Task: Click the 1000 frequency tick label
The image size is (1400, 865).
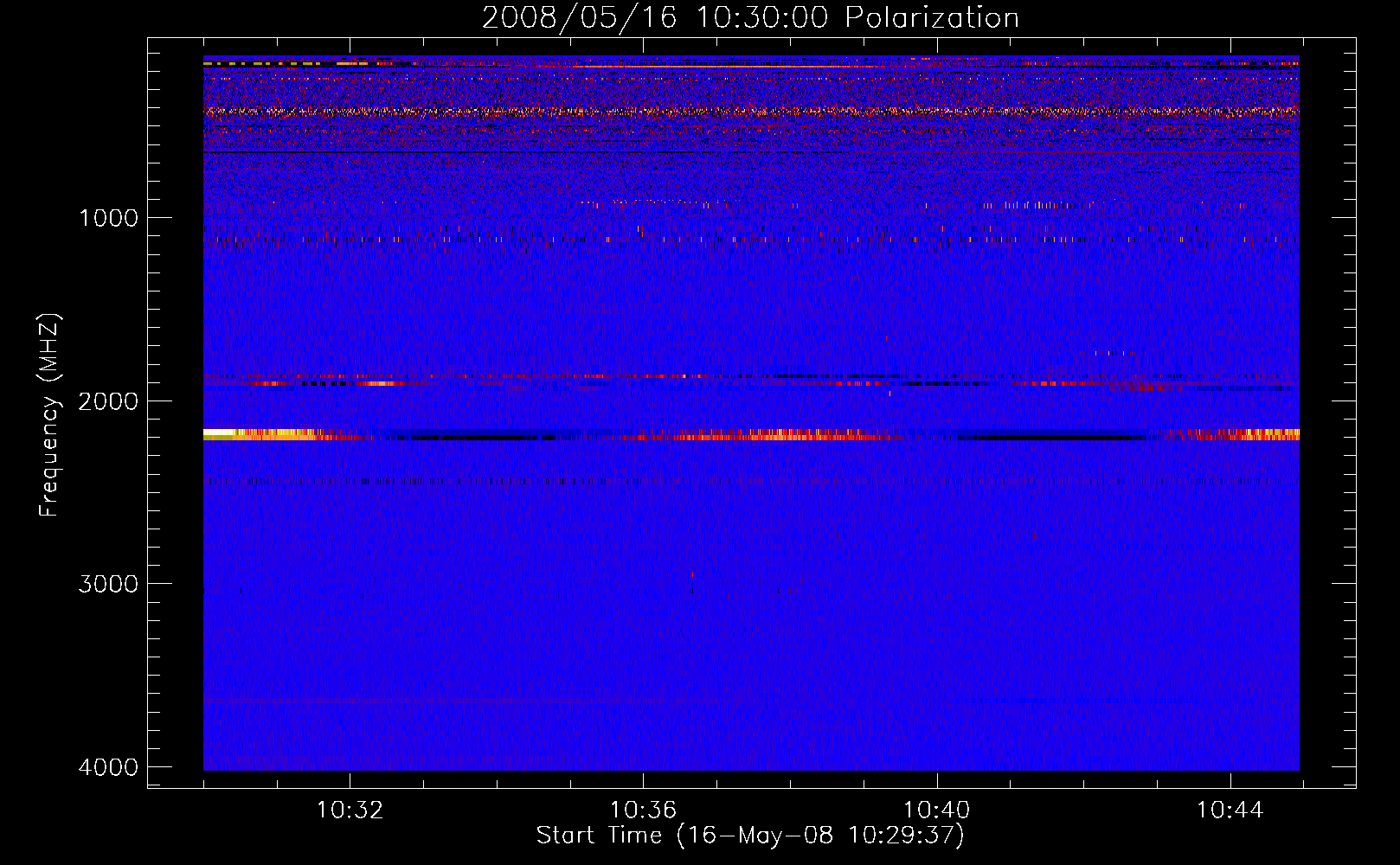Action: [109, 218]
